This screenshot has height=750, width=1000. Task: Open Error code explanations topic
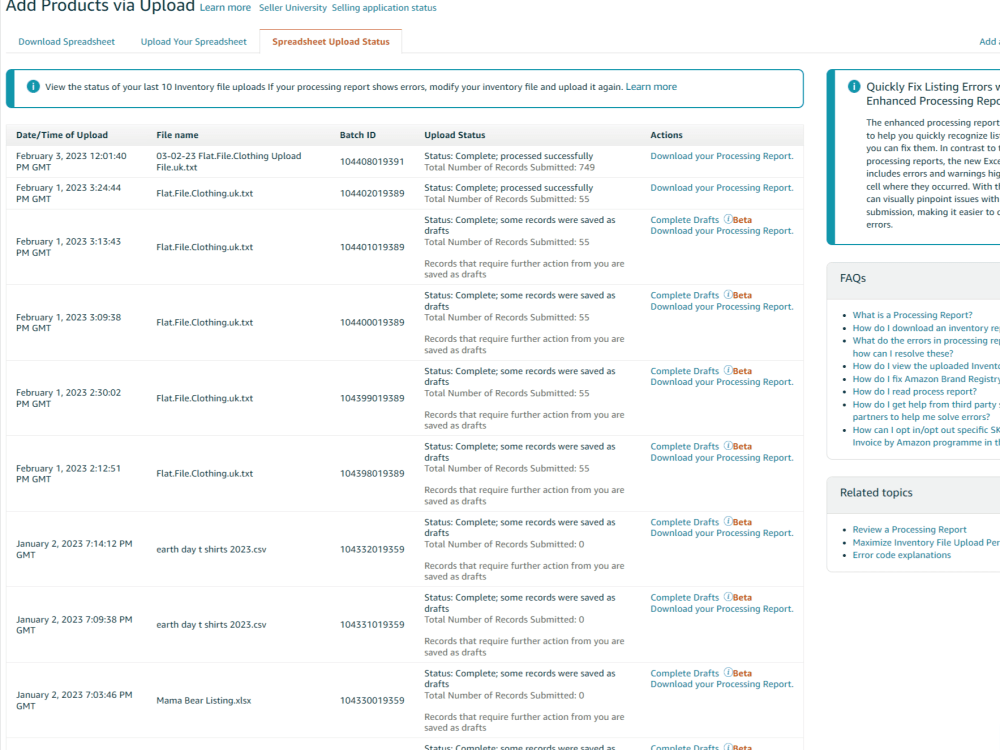pos(902,555)
